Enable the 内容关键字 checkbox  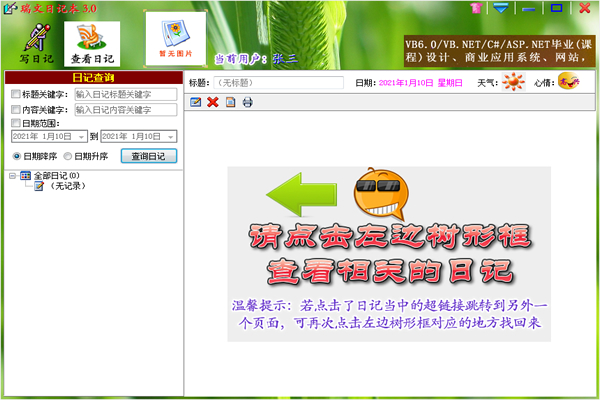[x=15, y=109]
